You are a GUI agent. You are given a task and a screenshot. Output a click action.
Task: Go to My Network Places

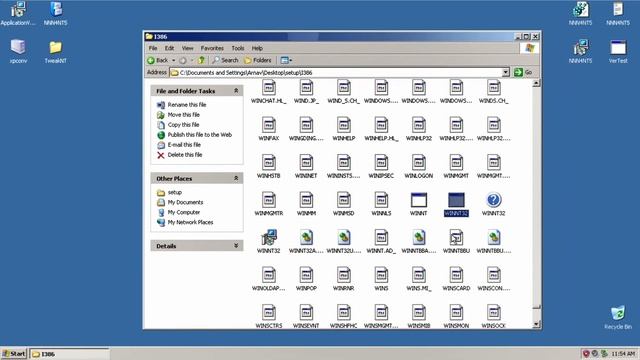click(190, 222)
